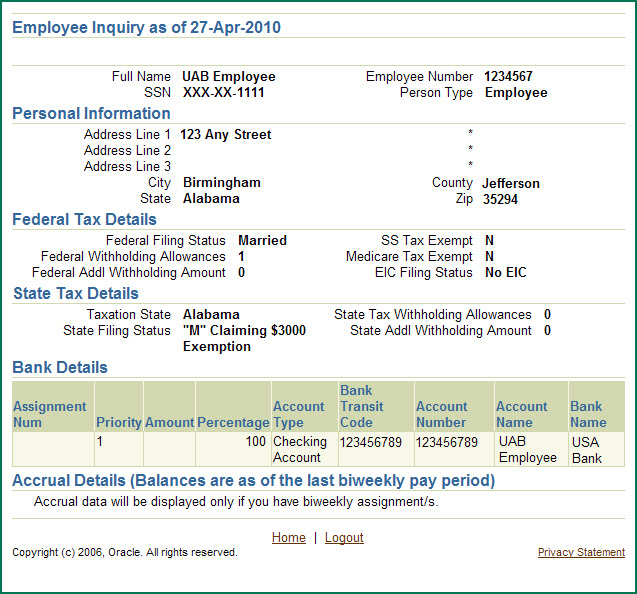This screenshot has width=637, height=594.
Task: Click the accrual data biweekly assignment note
Action: (x=236, y=502)
